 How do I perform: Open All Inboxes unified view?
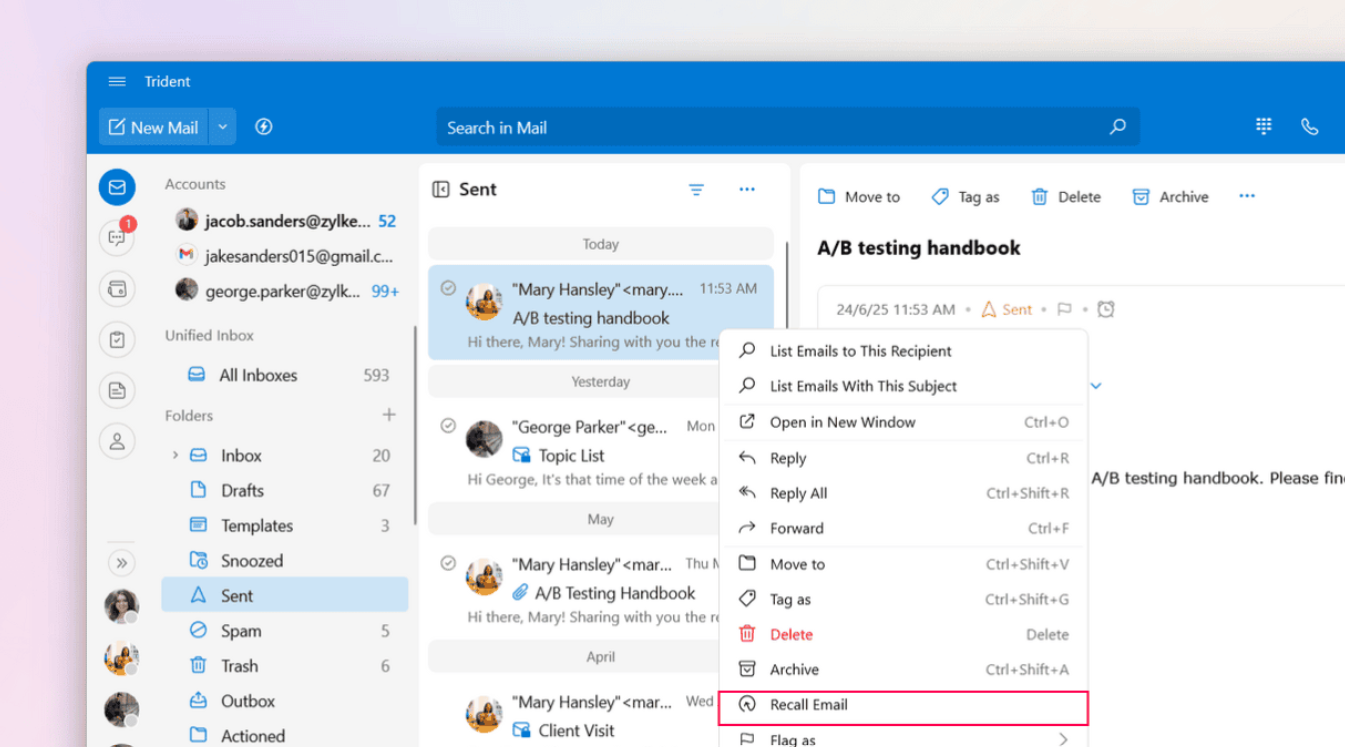tap(286, 375)
